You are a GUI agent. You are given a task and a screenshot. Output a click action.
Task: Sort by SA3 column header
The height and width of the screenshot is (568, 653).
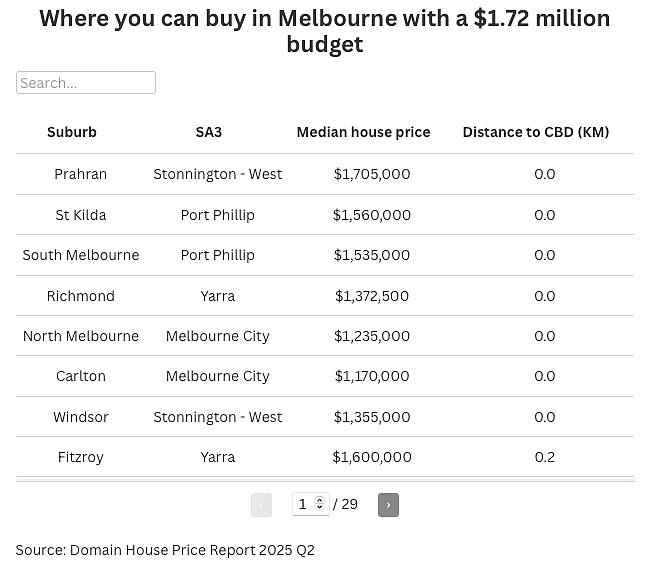pos(209,132)
